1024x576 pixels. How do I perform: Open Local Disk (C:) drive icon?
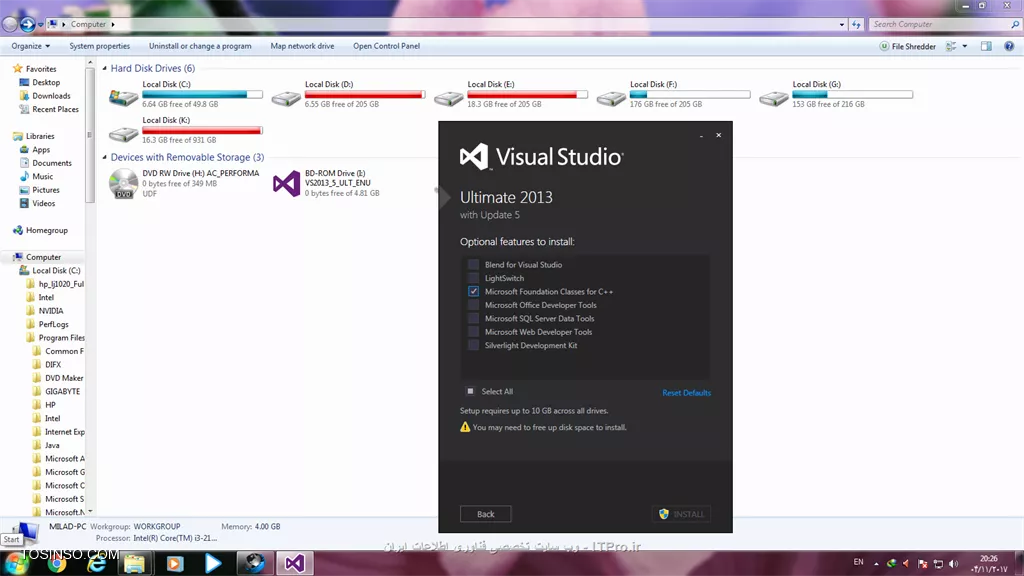point(123,97)
